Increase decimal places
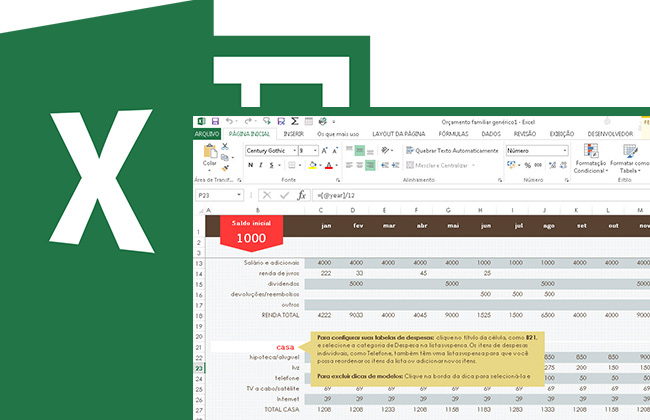The image size is (650, 420). (x=552, y=165)
